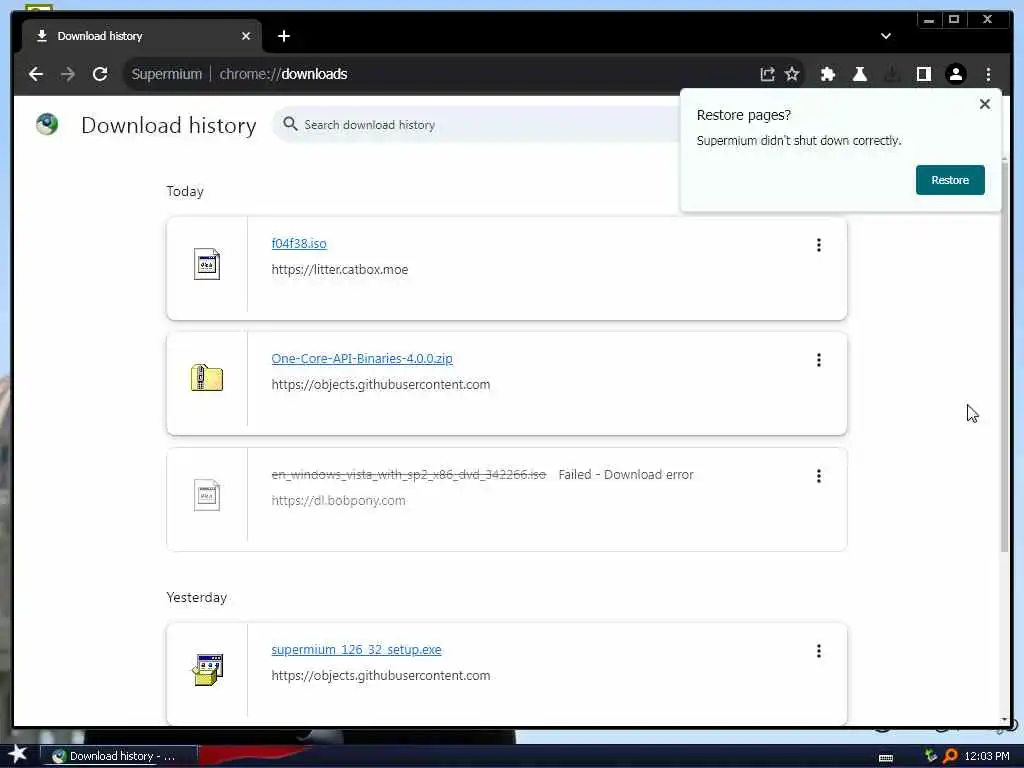Go back with the browser back arrow
Screen dimensions: 1024x768
36,74
